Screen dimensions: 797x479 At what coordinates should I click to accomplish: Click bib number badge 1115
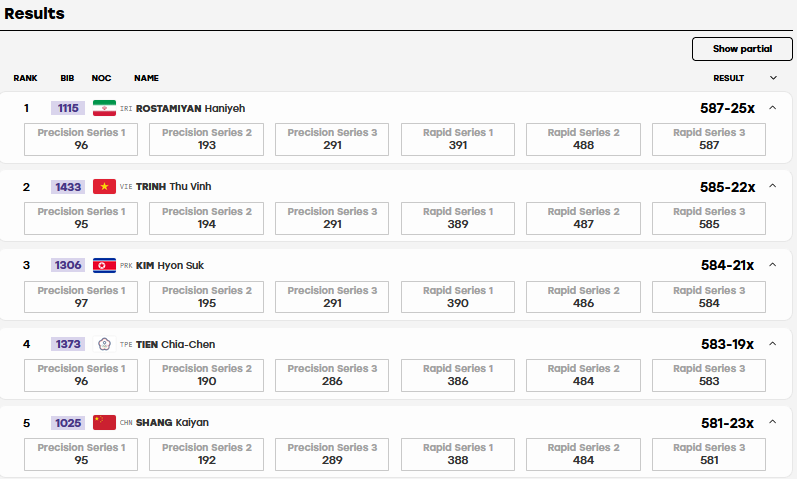coord(68,108)
